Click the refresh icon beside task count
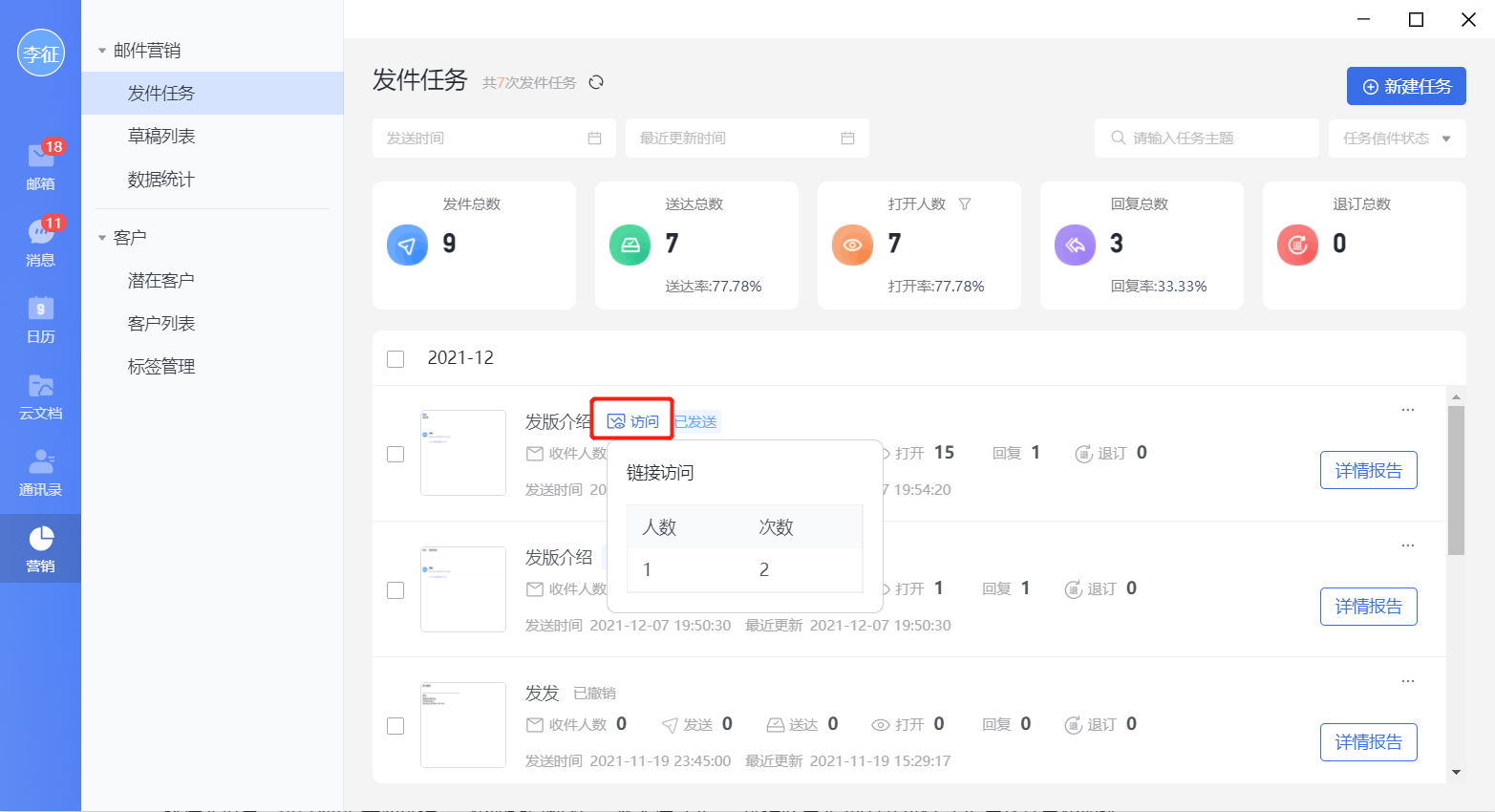Screen dimensions: 1495x812 tap(596, 82)
